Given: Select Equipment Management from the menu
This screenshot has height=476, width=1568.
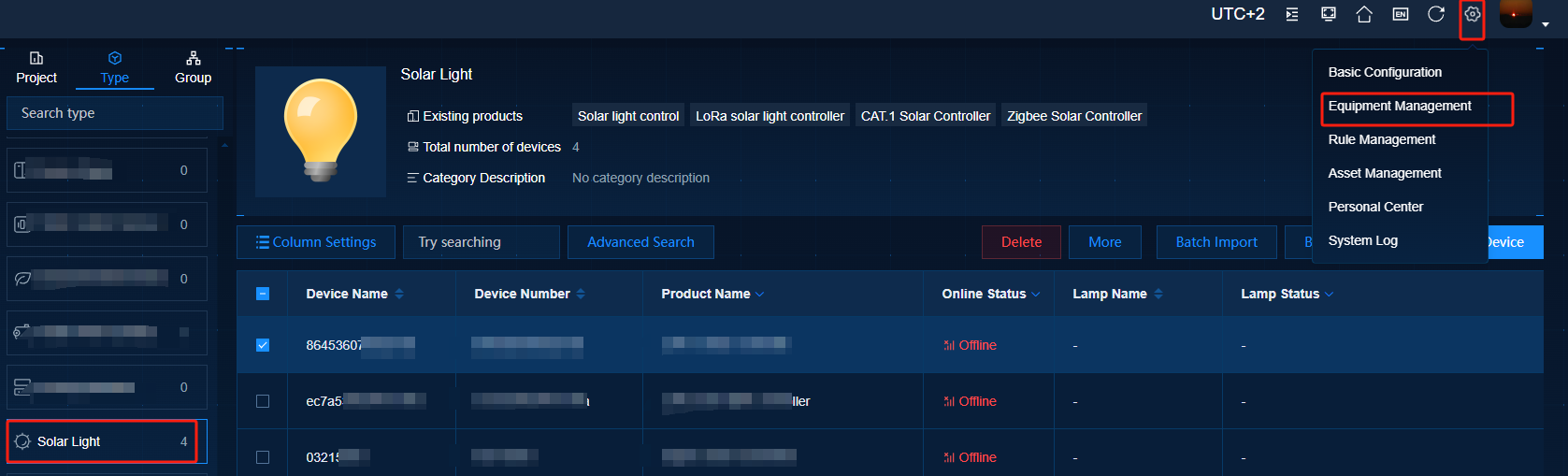Looking at the screenshot, I should (1400, 106).
